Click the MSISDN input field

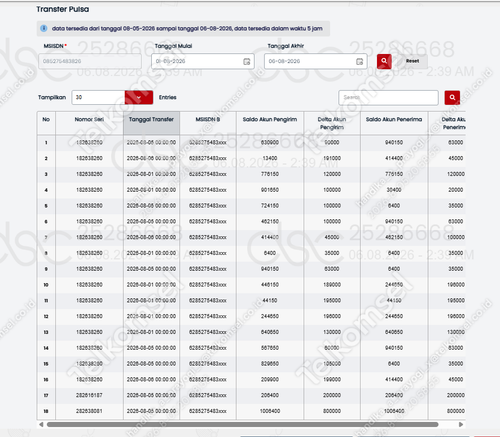[90, 61]
